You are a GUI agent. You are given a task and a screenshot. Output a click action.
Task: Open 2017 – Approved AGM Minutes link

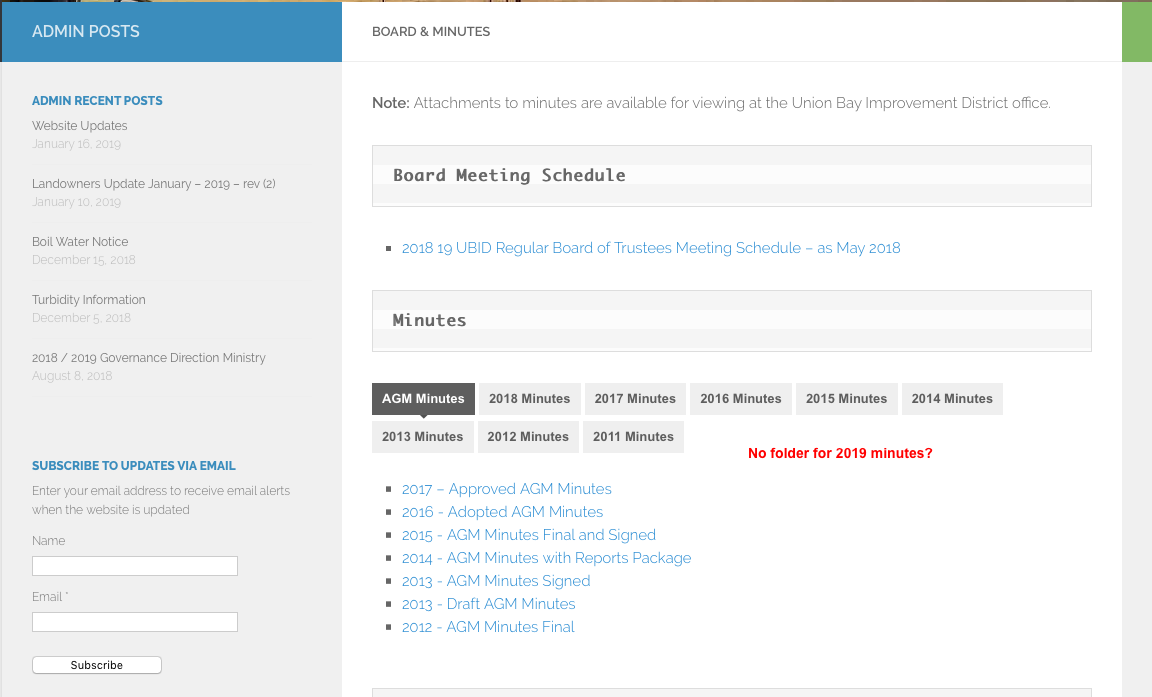pos(506,489)
